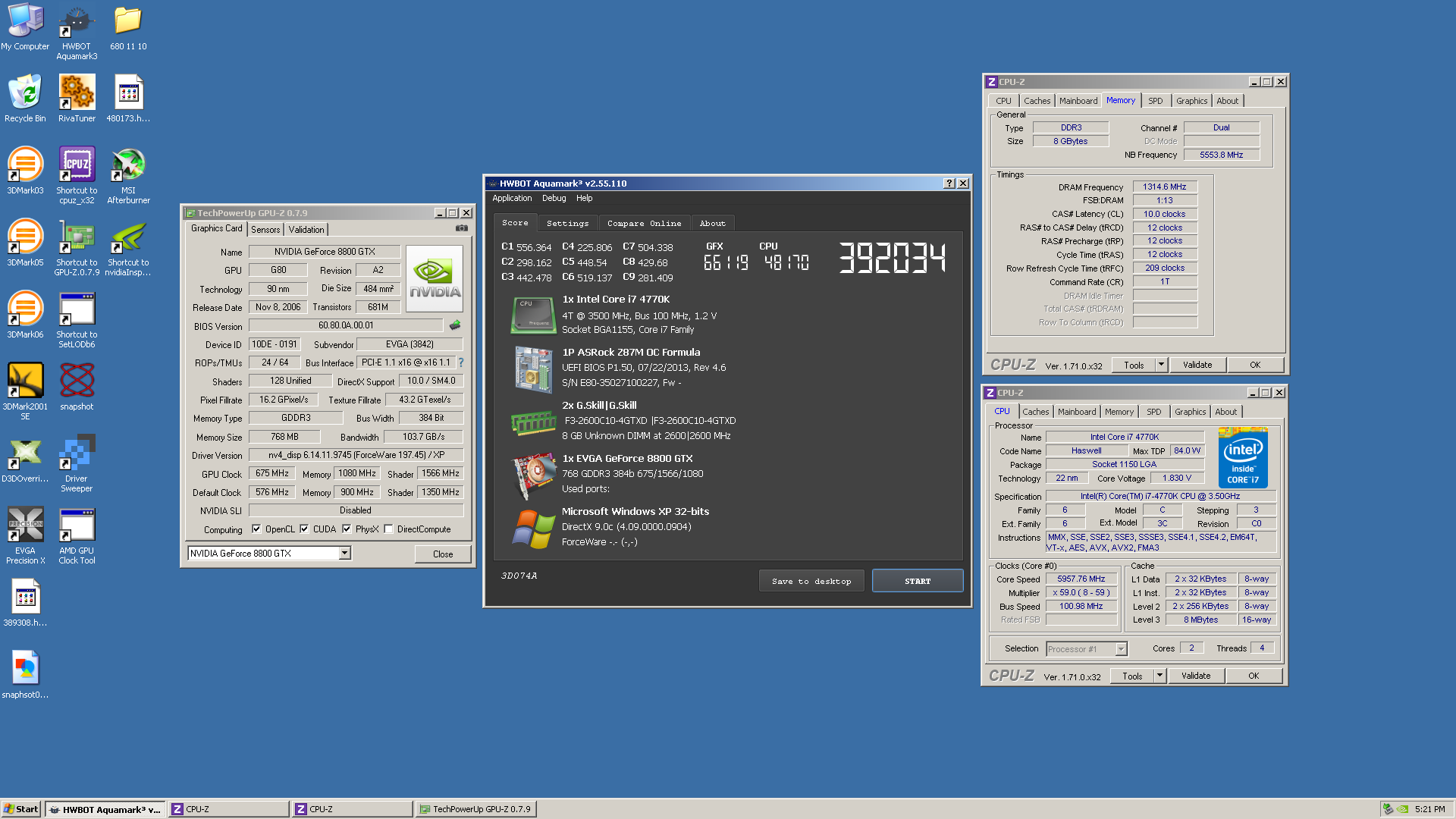
Task: Click START benchmark button
Action: 918,581
